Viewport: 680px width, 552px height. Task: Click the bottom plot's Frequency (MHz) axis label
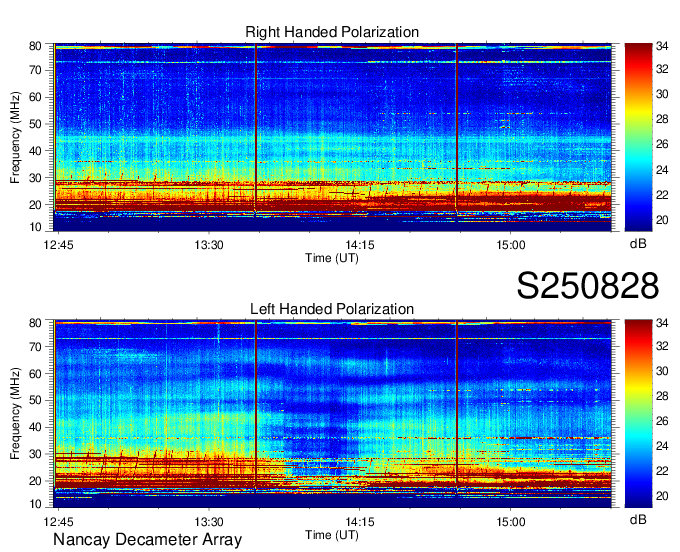point(15,414)
